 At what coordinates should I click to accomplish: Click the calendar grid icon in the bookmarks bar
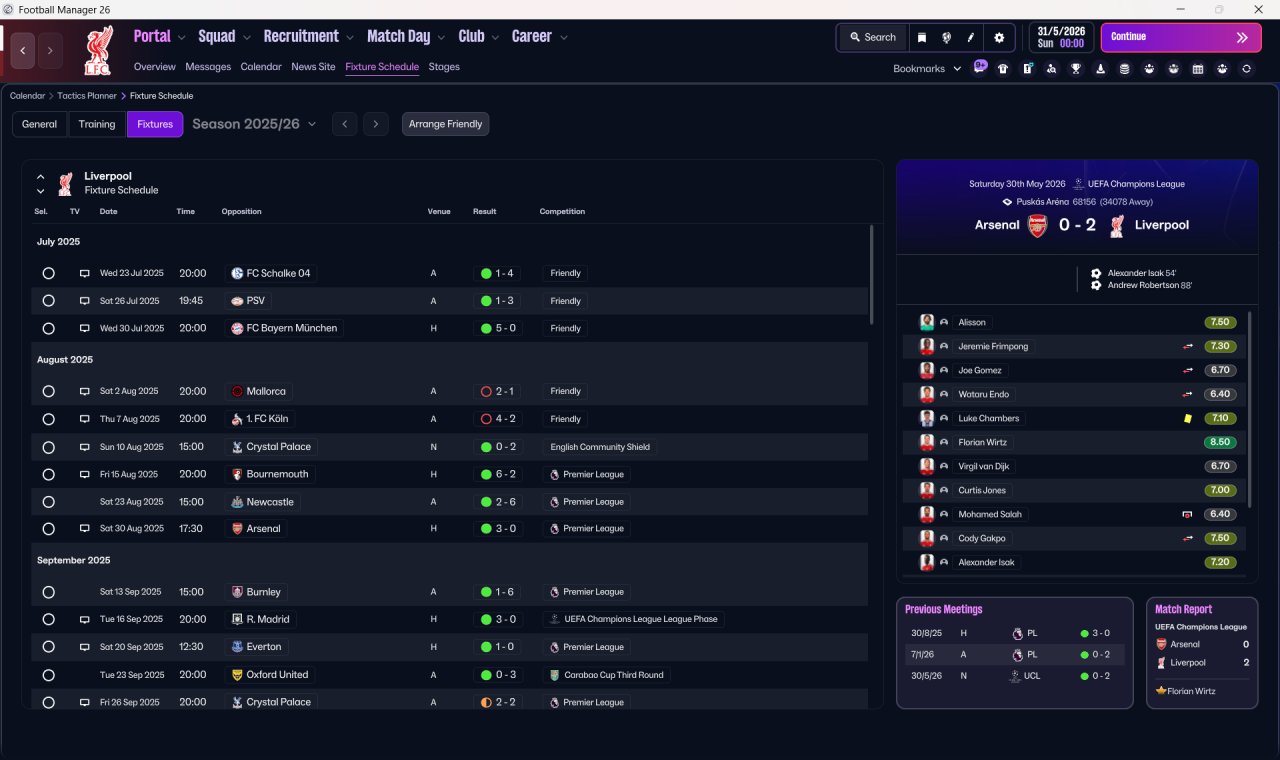(1198, 69)
